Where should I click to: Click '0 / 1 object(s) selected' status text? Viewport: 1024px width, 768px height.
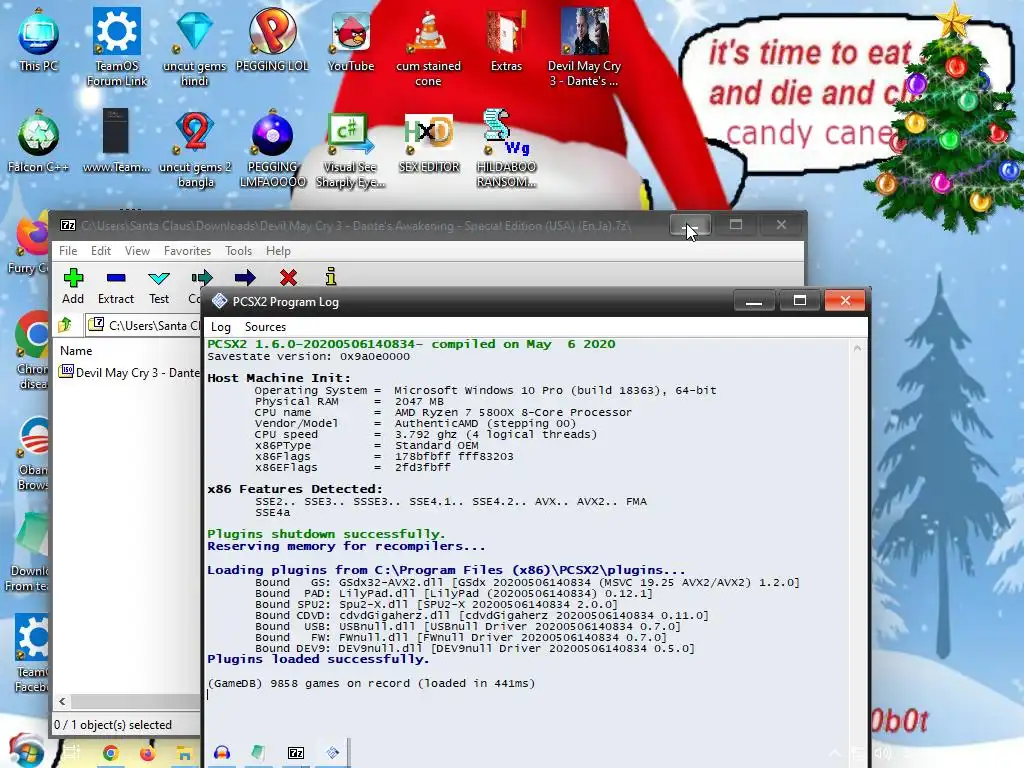pos(113,725)
